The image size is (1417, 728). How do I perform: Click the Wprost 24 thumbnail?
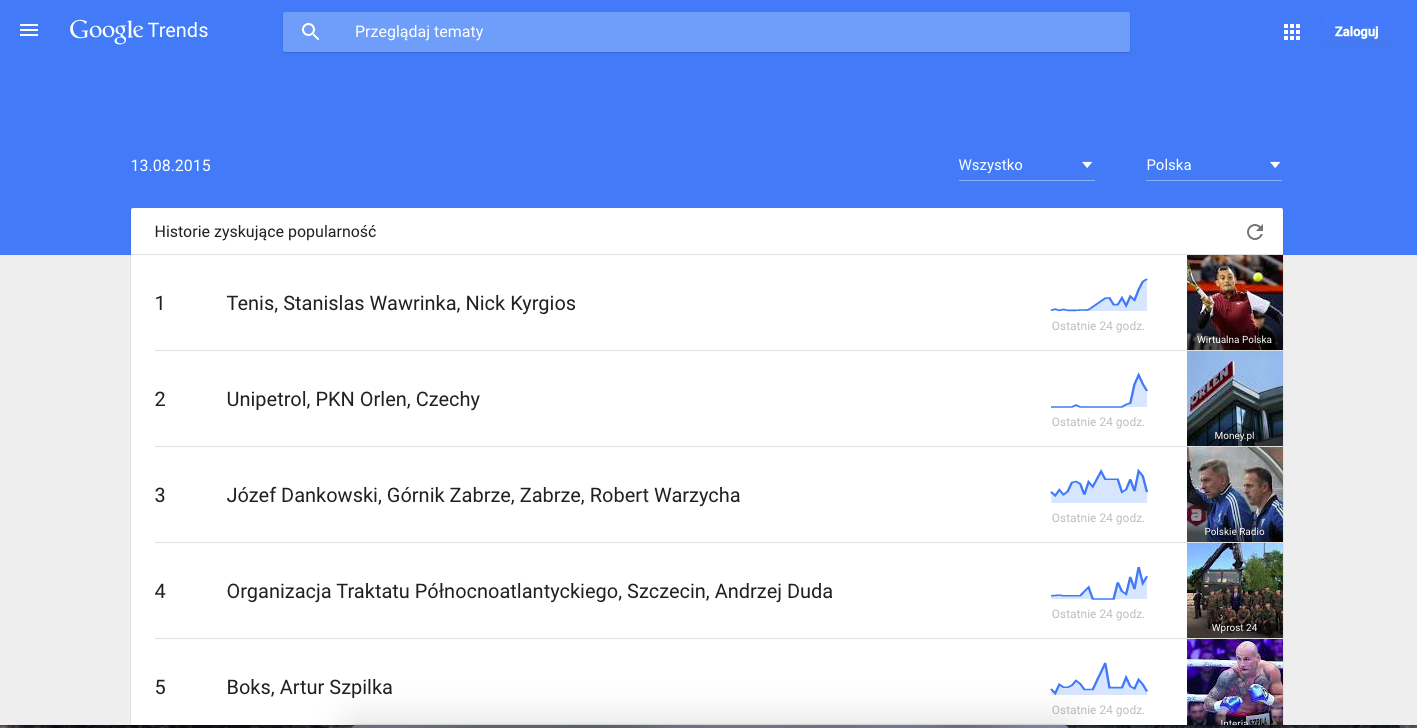(x=1234, y=590)
